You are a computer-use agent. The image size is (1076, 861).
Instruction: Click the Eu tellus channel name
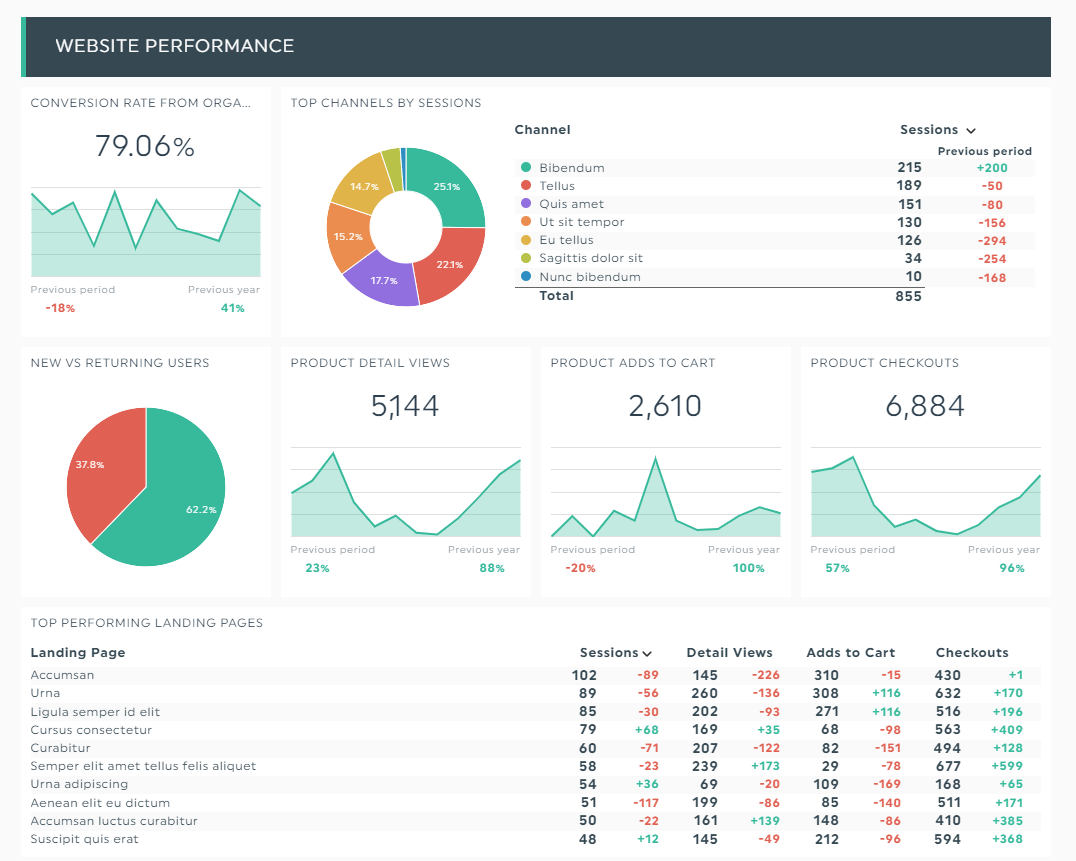click(566, 240)
